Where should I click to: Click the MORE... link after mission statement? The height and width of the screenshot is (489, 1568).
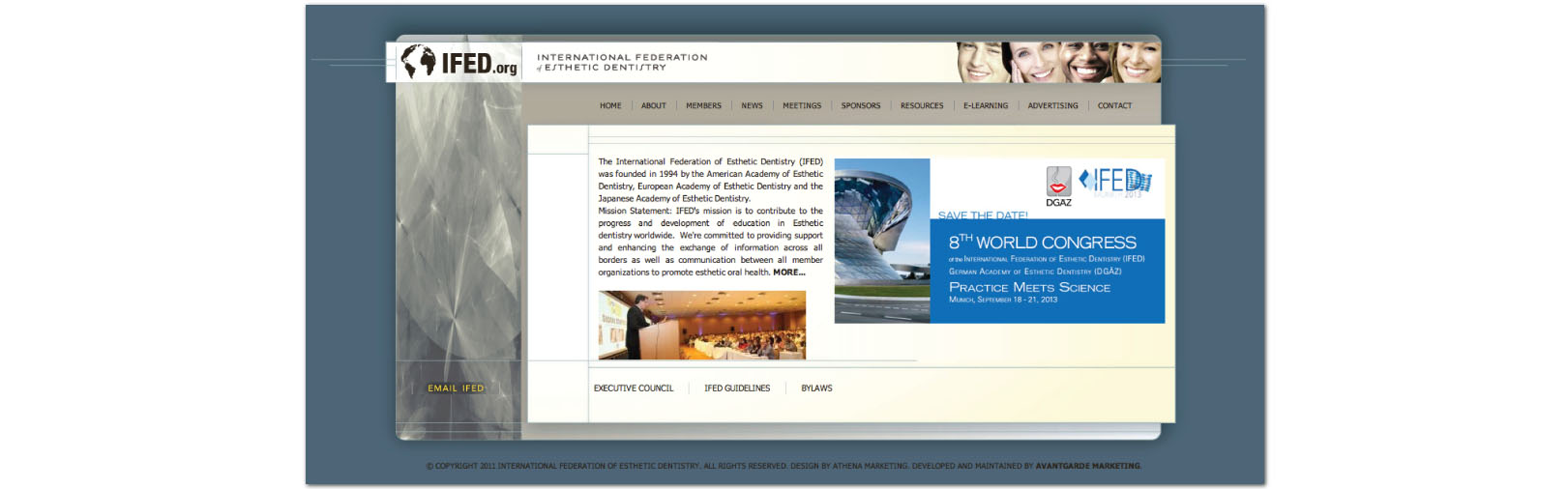tap(789, 273)
